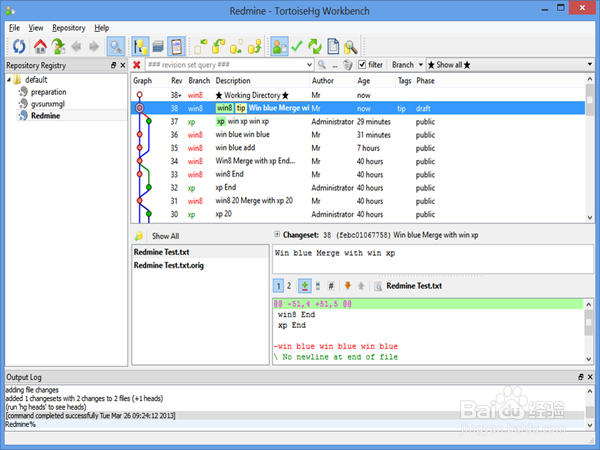This screenshot has height=450, width=600.
Task: Click the Incoming changesets icon
Action: 200,47
